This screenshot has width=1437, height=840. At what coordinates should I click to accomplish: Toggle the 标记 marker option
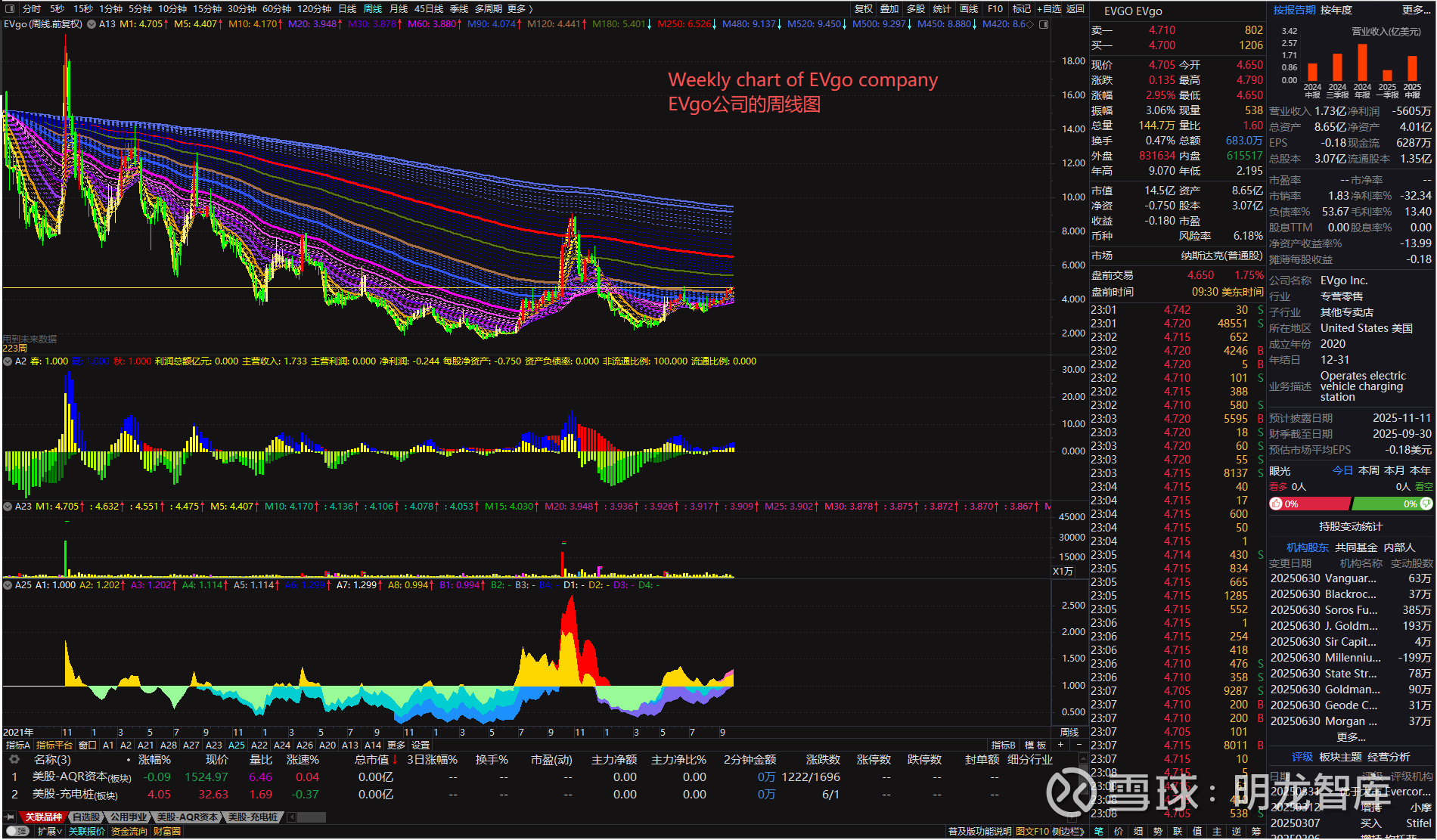(x=1022, y=9)
